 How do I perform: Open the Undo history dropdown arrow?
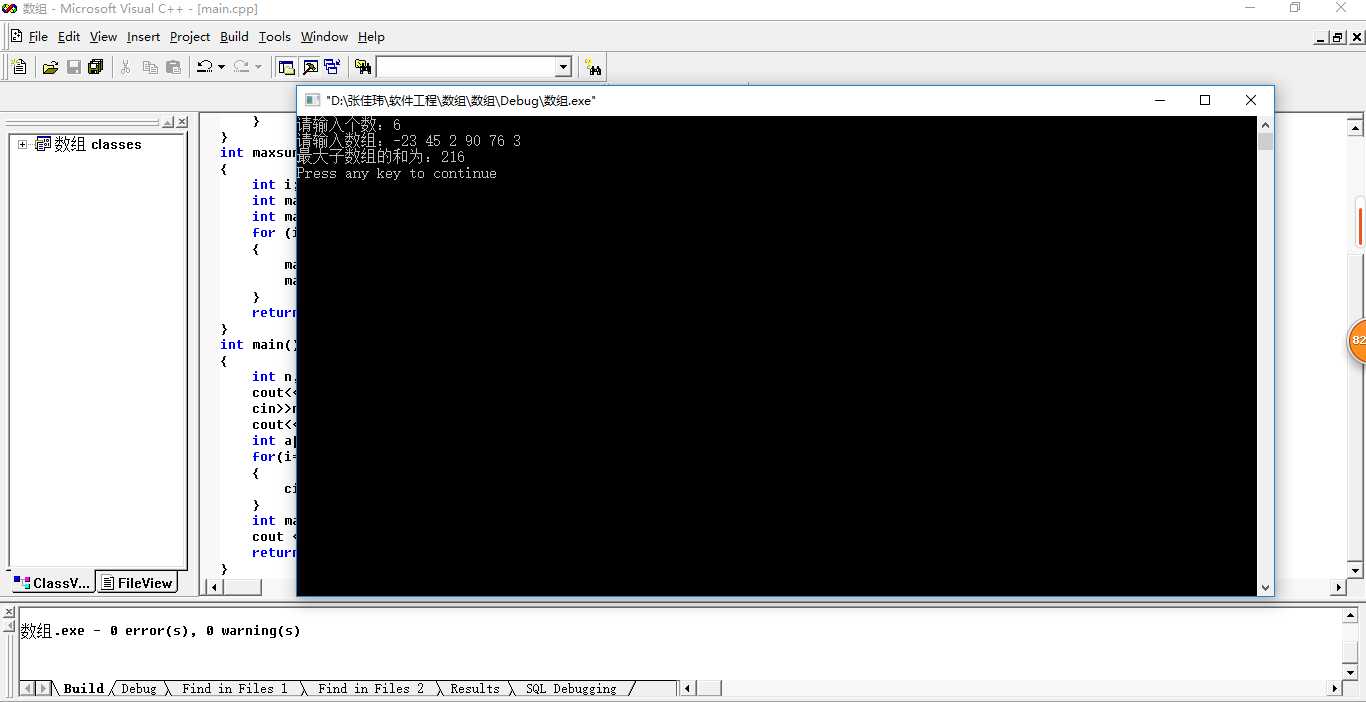tap(221, 67)
